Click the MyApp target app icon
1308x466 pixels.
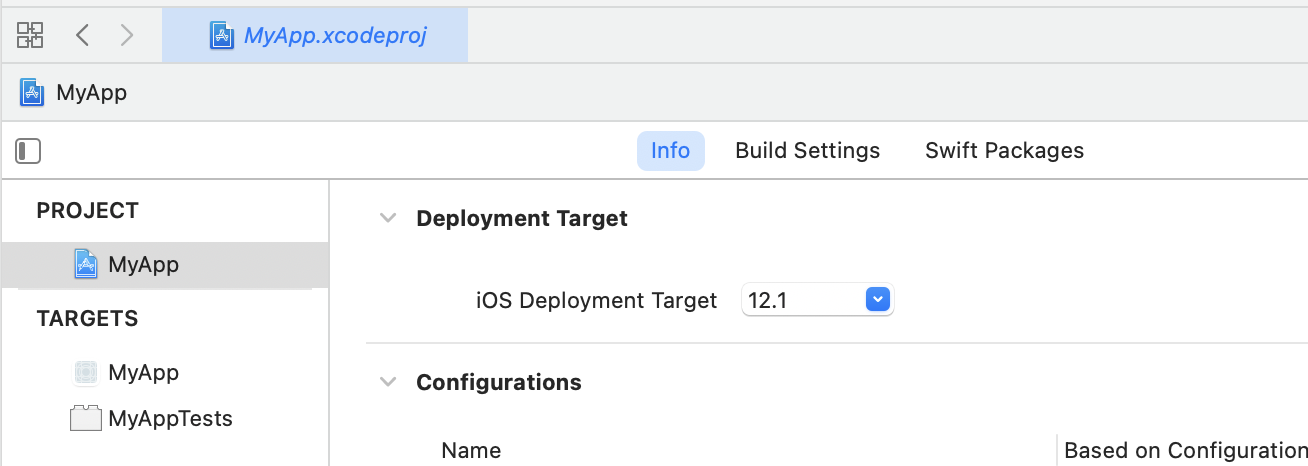pyautogui.click(x=86, y=372)
